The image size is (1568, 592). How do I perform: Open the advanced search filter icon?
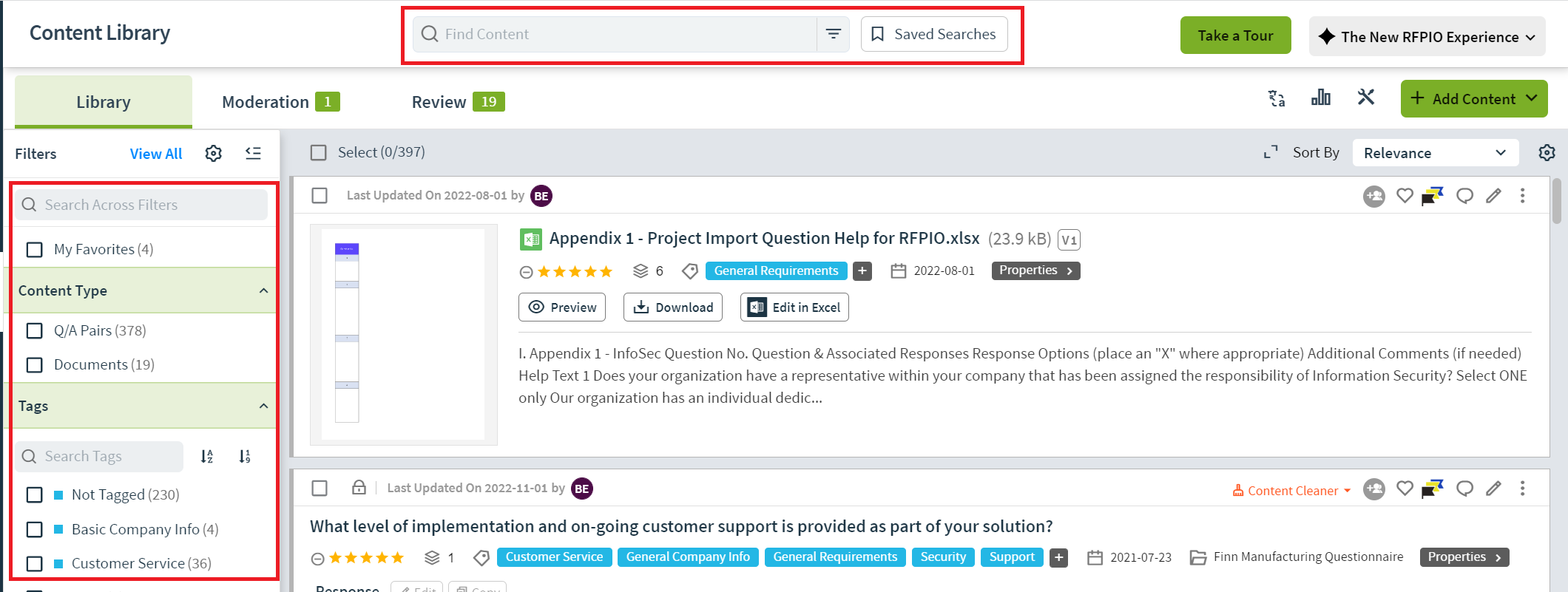pyautogui.click(x=833, y=34)
